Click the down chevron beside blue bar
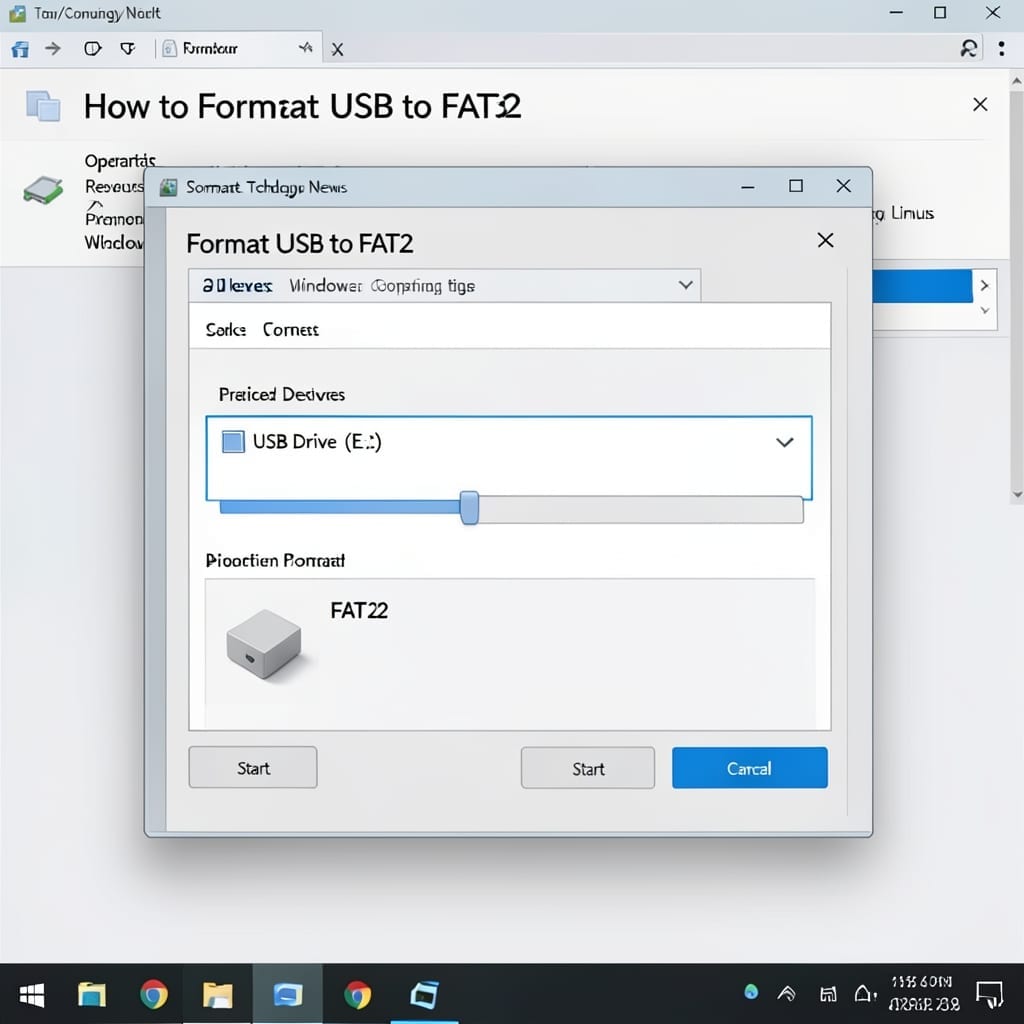1024x1024 pixels. (985, 311)
